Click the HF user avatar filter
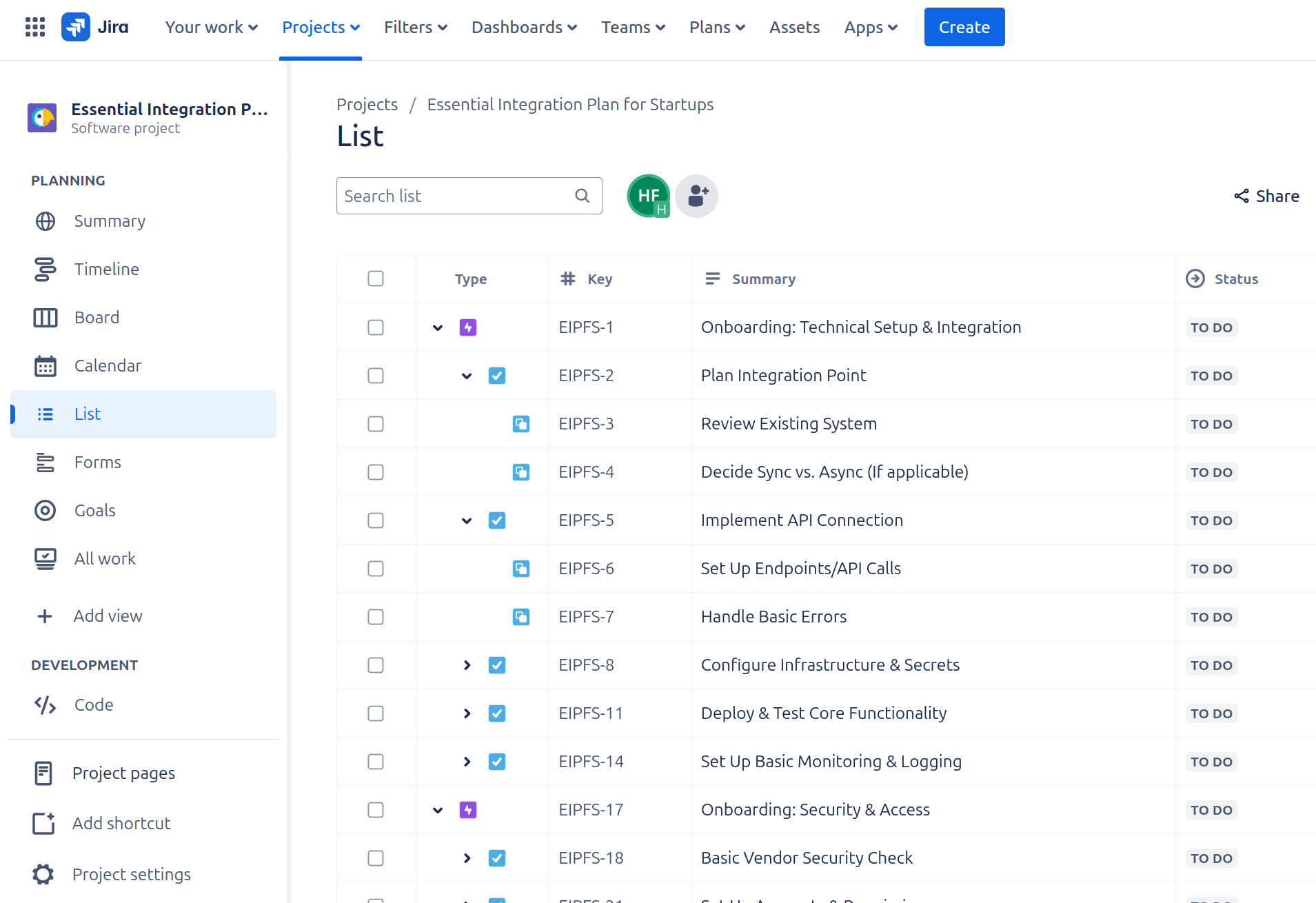This screenshot has width=1316, height=903. (x=648, y=196)
